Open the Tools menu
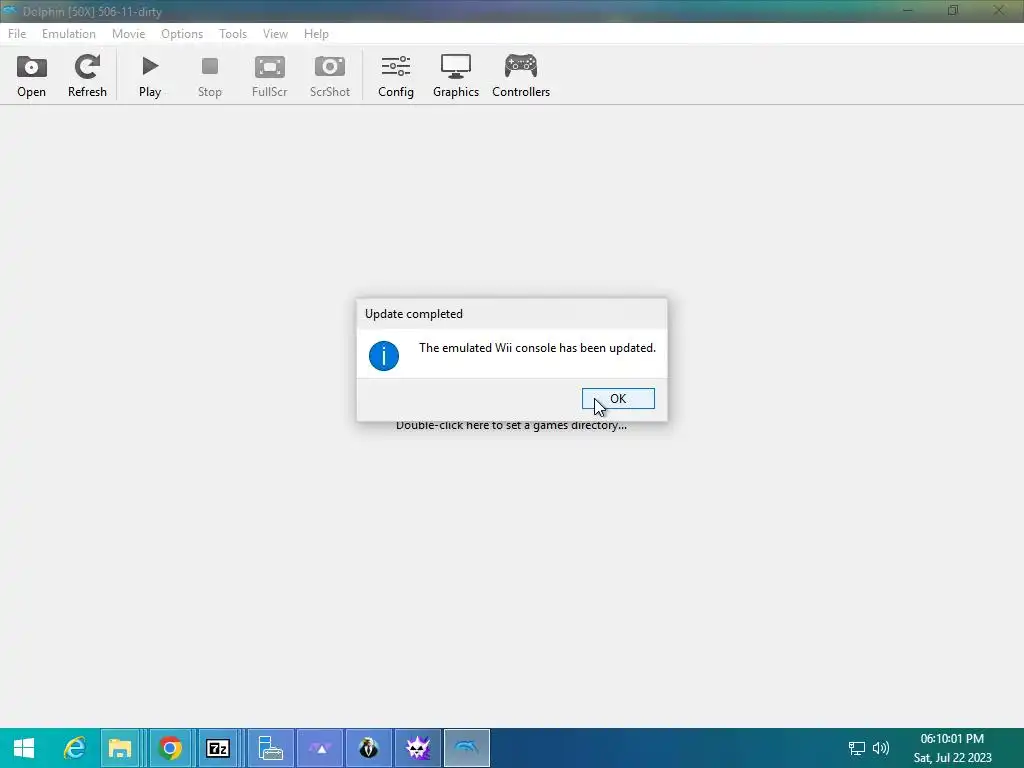Image resolution: width=1024 pixels, height=768 pixels. pyautogui.click(x=233, y=33)
